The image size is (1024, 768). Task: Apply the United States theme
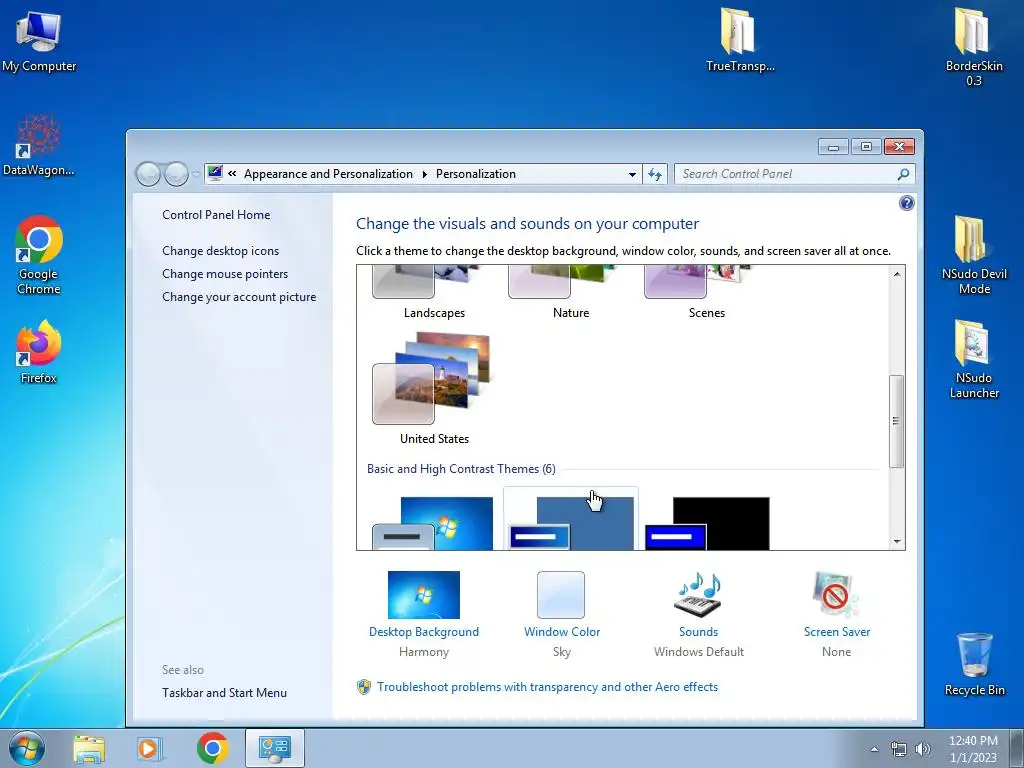tap(434, 389)
